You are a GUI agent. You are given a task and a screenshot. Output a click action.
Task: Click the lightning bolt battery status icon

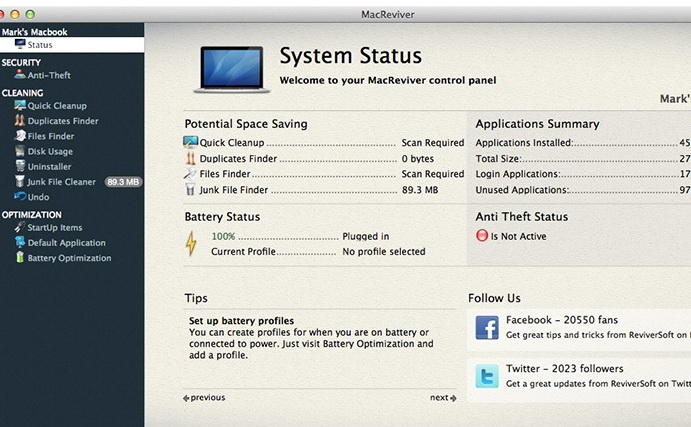191,244
